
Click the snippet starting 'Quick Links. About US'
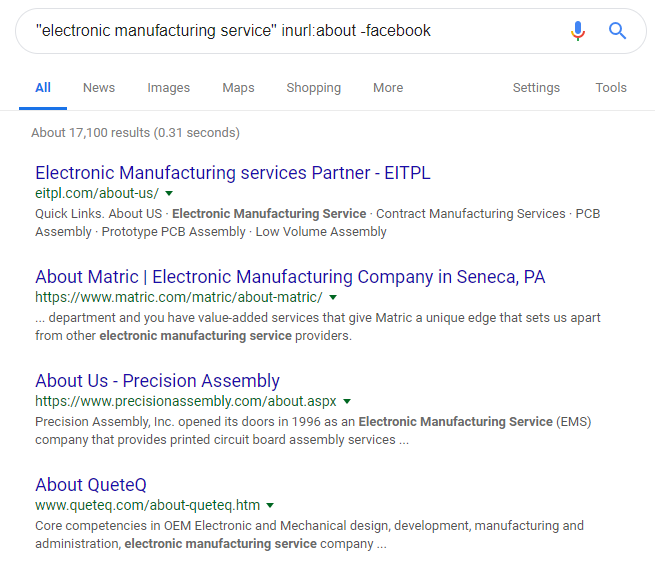(317, 223)
